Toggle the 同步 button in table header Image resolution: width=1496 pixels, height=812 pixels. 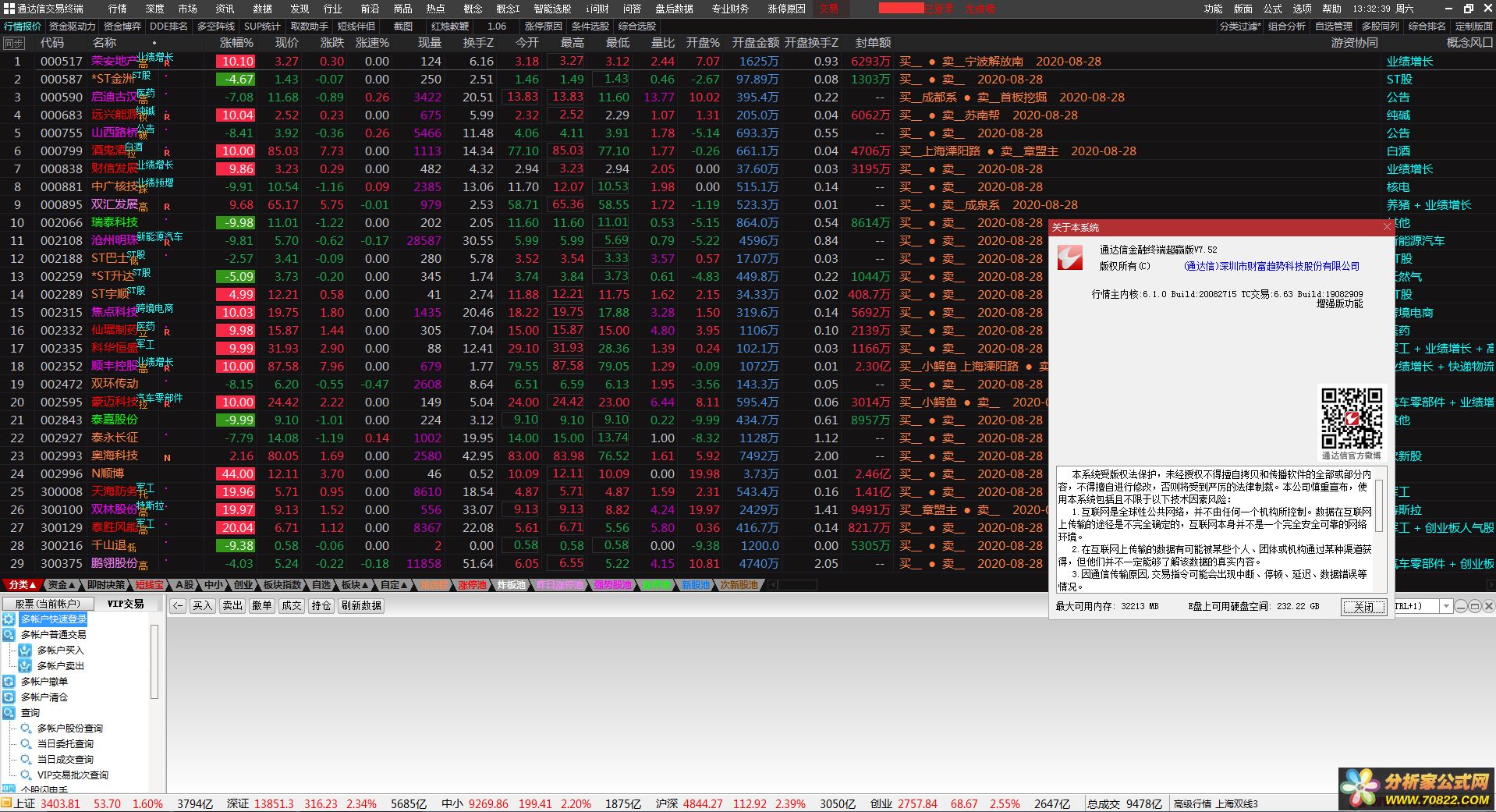pos(14,43)
